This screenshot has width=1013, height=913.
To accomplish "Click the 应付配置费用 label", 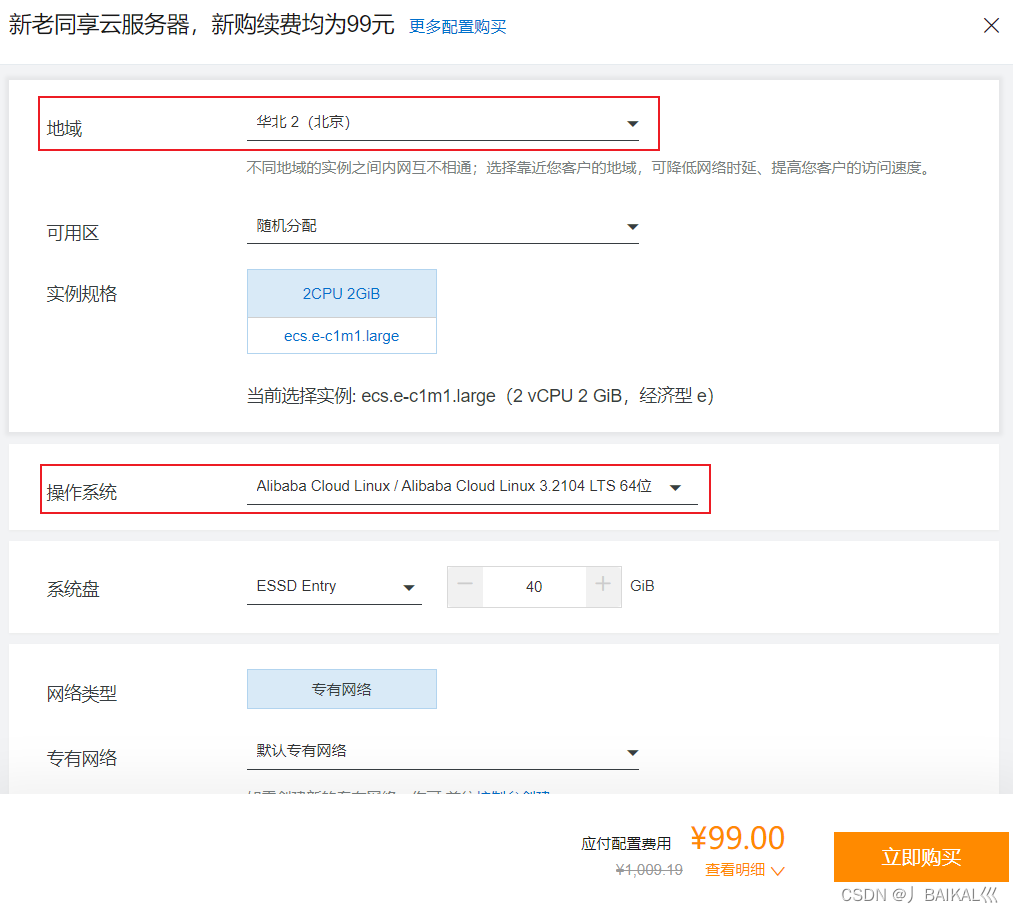I will tap(625, 844).
